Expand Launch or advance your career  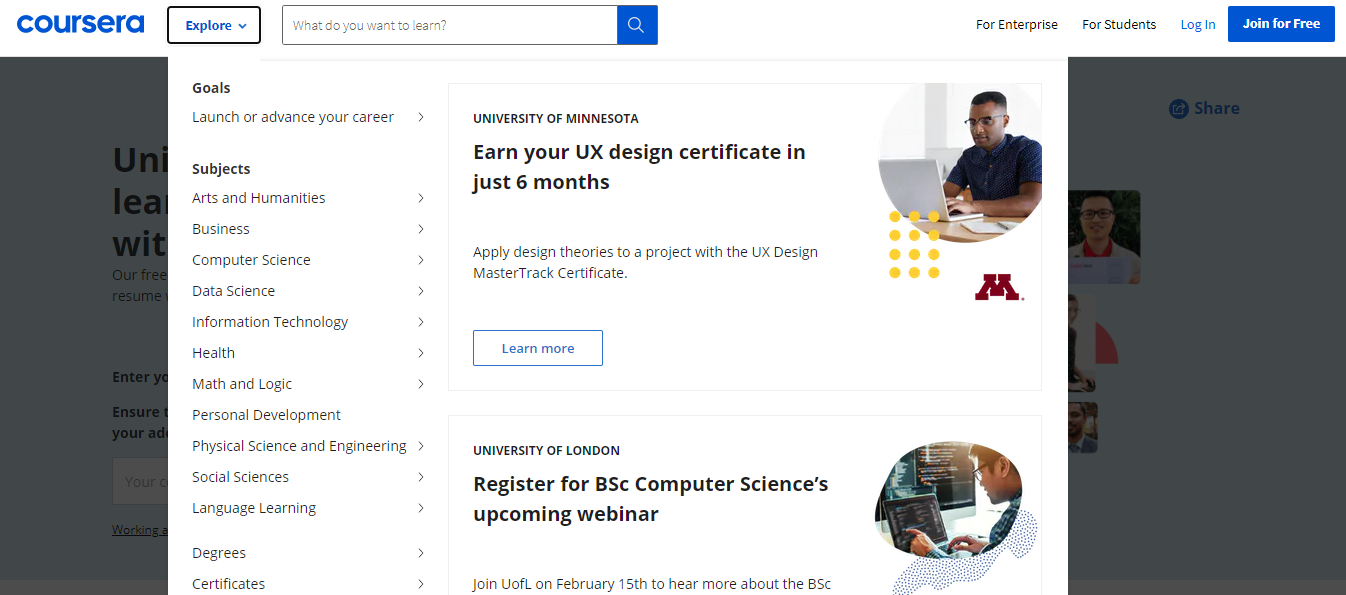point(420,117)
